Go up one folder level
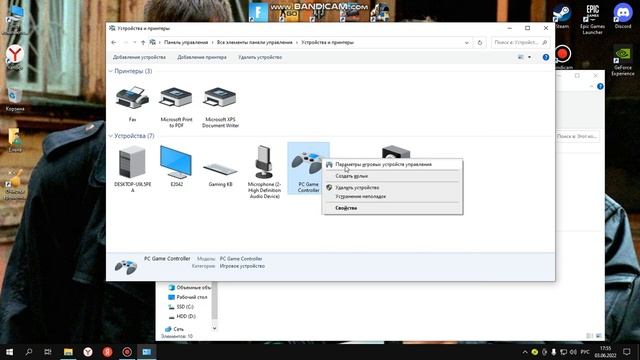The height and width of the screenshot is (360, 640). pyautogui.click(x=143, y=42)
